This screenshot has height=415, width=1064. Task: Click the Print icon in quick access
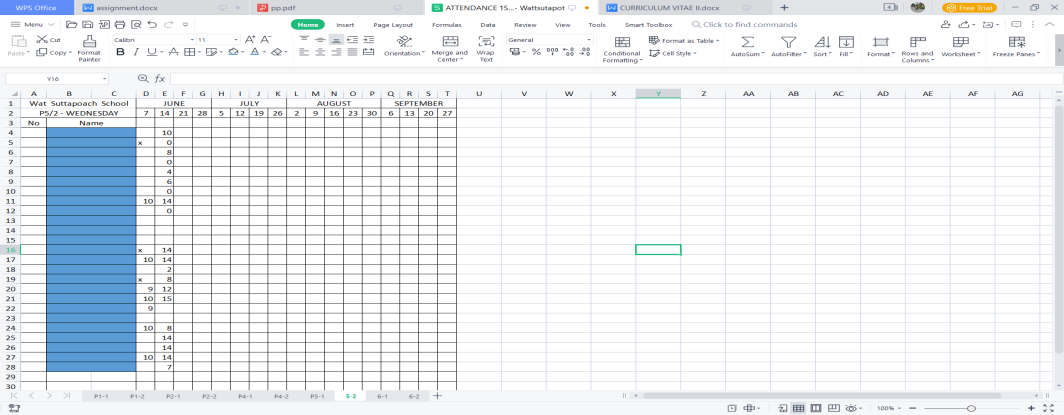pyautogui.click(x=120, y=24)
